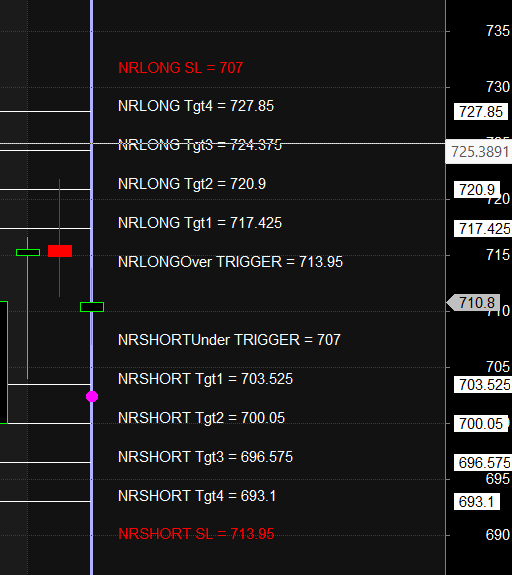Click the magenta dot marker on the chart
The image size is (512, 575).
tap(92, 396)
